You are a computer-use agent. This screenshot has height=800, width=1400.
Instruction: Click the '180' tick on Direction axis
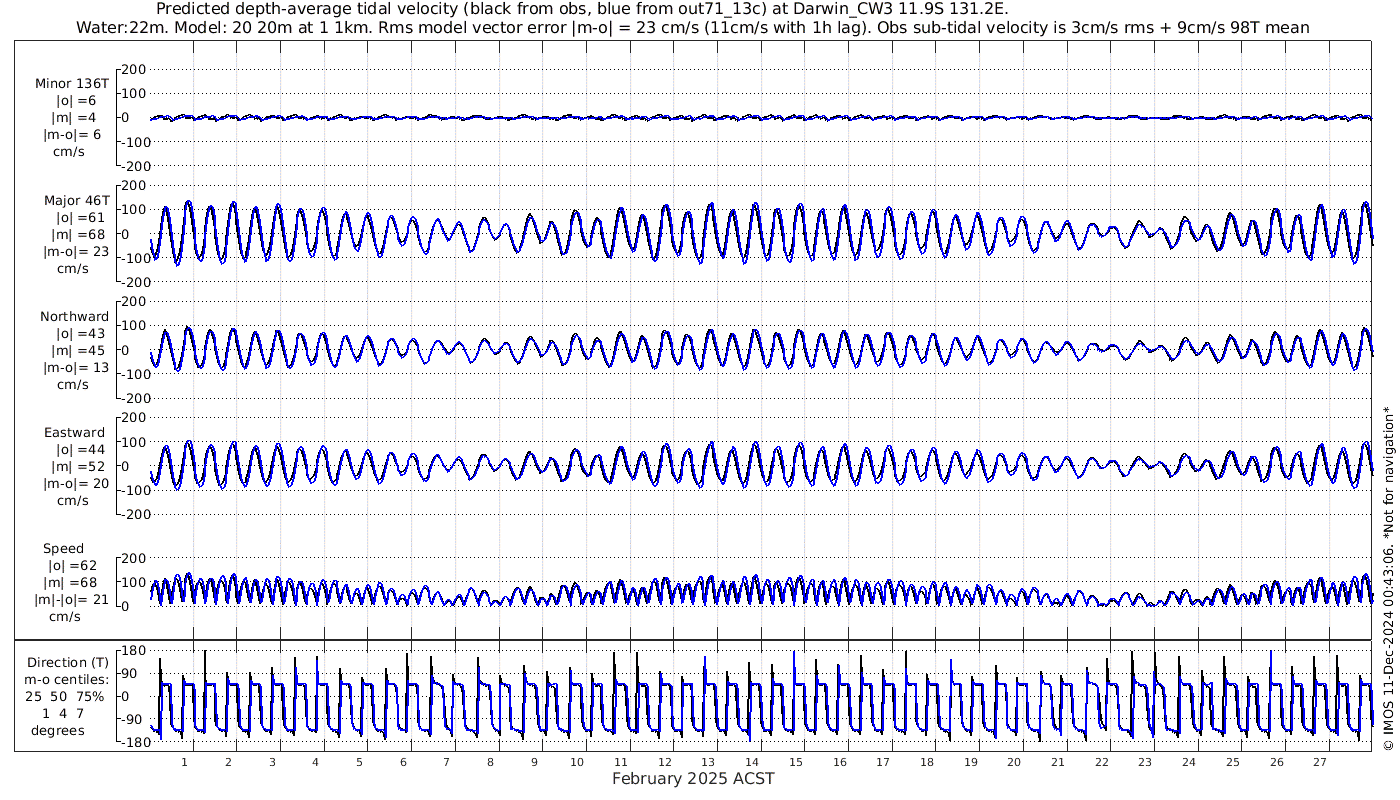pyautogui.click(x=135, y=651)
